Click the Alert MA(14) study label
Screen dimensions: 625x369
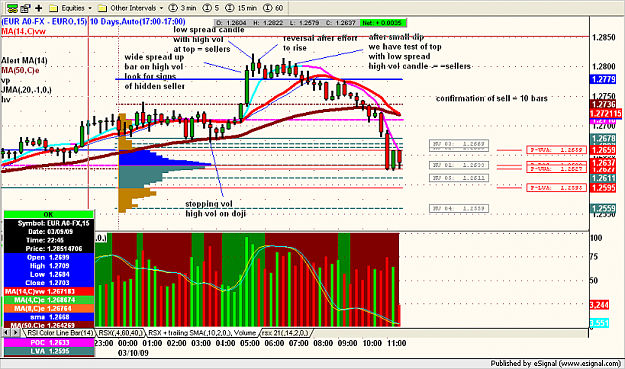coord(24,61)
